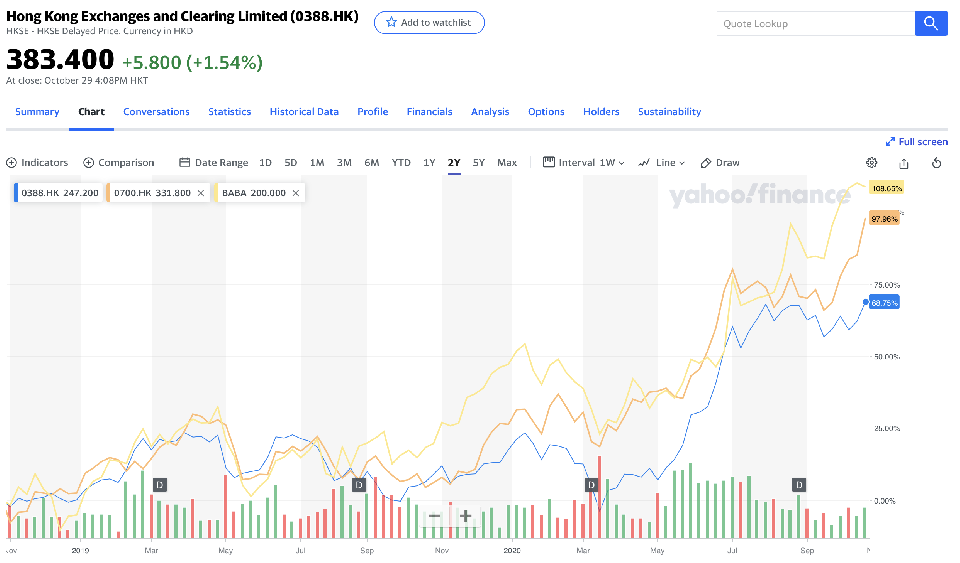
Task: Switch range to YTD
Action: 401,163
